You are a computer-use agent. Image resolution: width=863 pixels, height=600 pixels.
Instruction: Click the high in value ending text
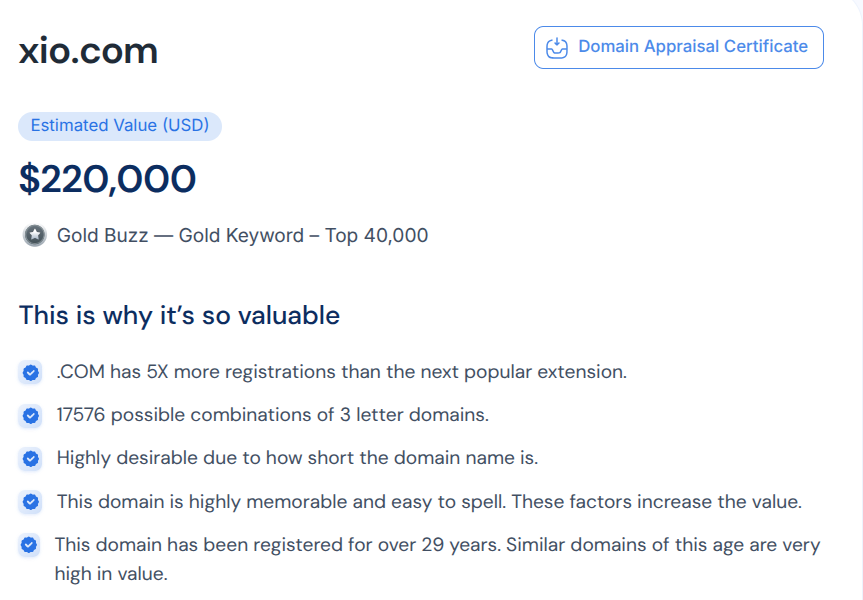[x=111, y=574]
